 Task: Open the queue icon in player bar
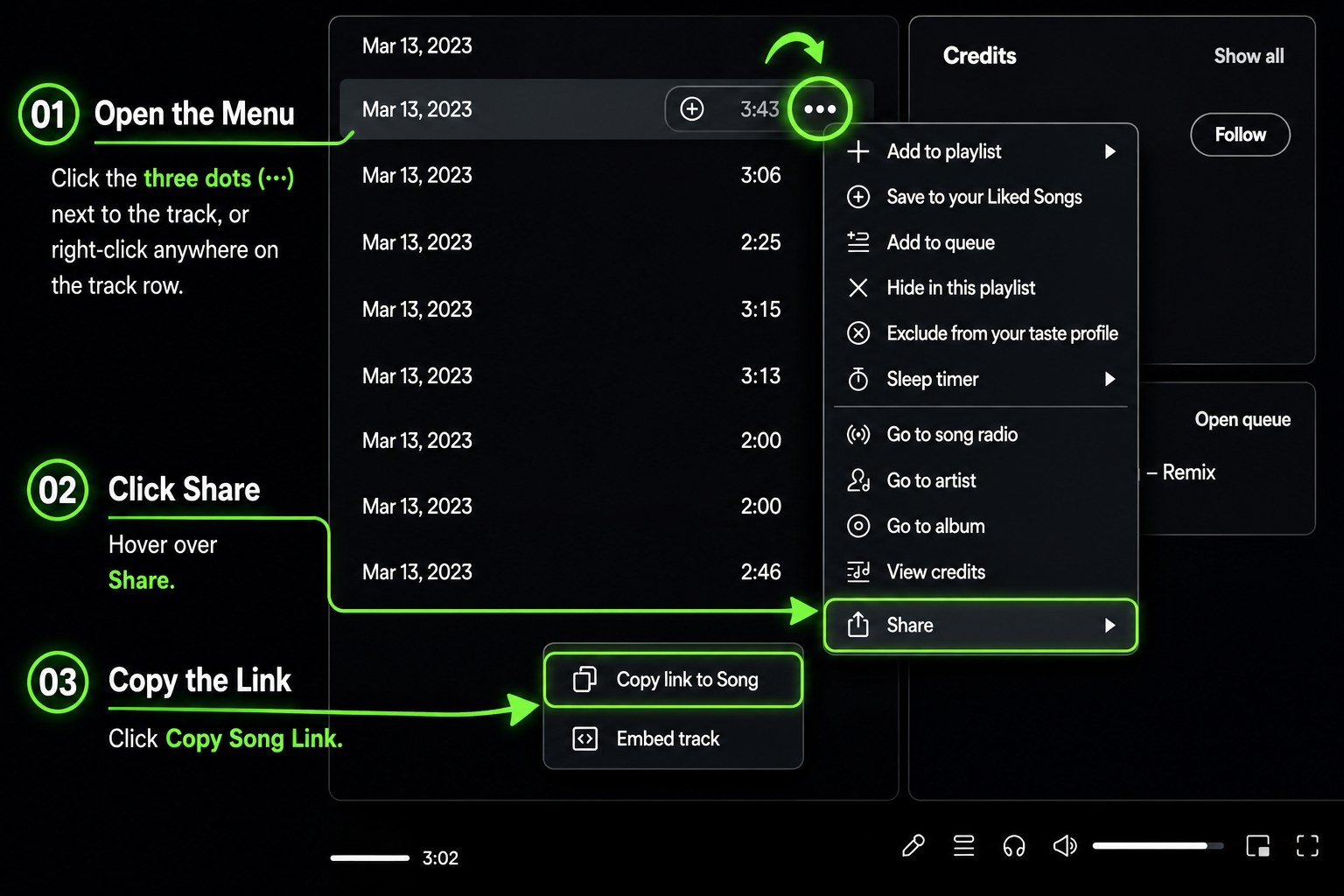coord(963,846)
